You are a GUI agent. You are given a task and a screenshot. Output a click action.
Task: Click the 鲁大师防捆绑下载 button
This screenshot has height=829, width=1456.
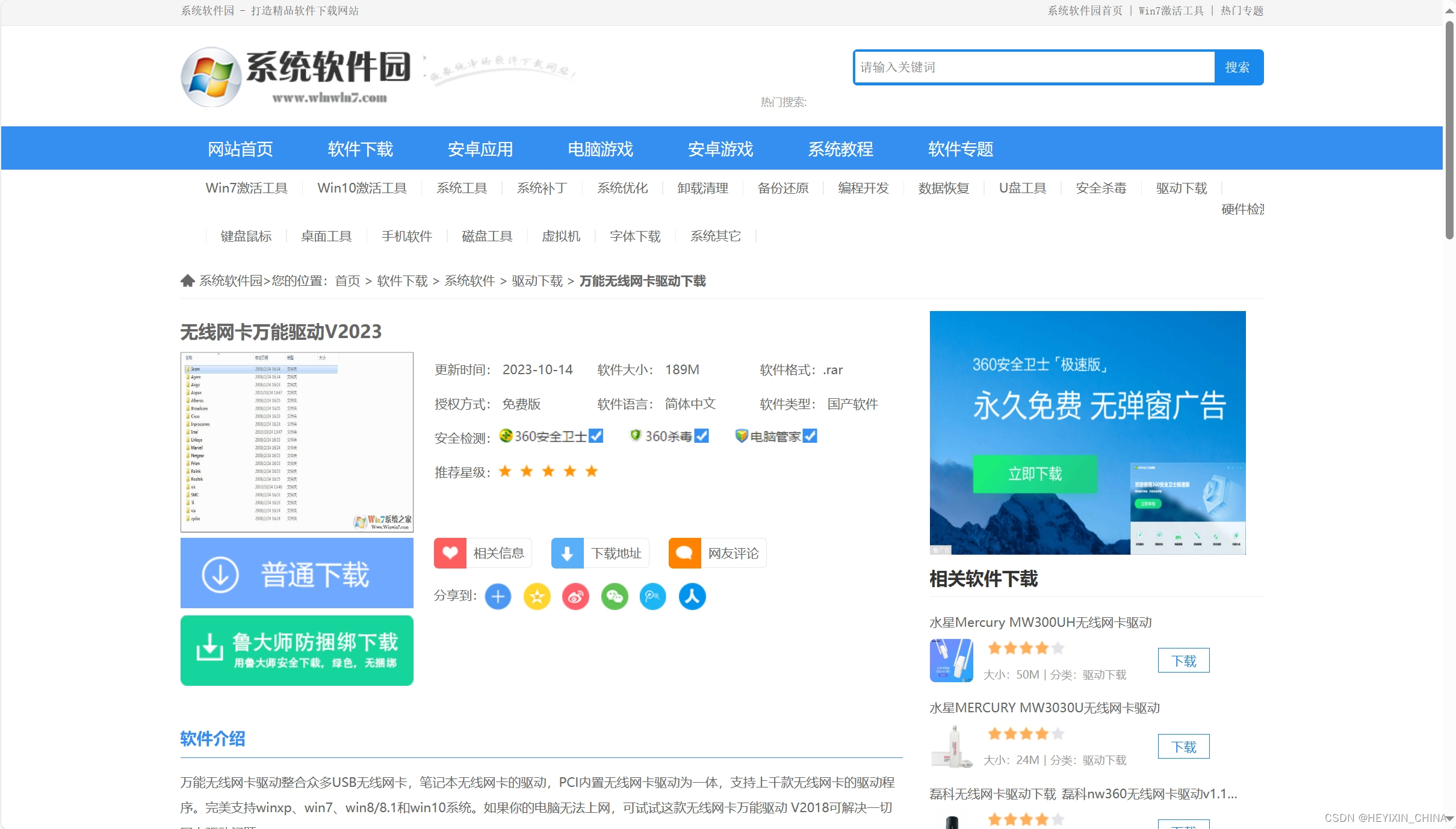pos(297,650)
